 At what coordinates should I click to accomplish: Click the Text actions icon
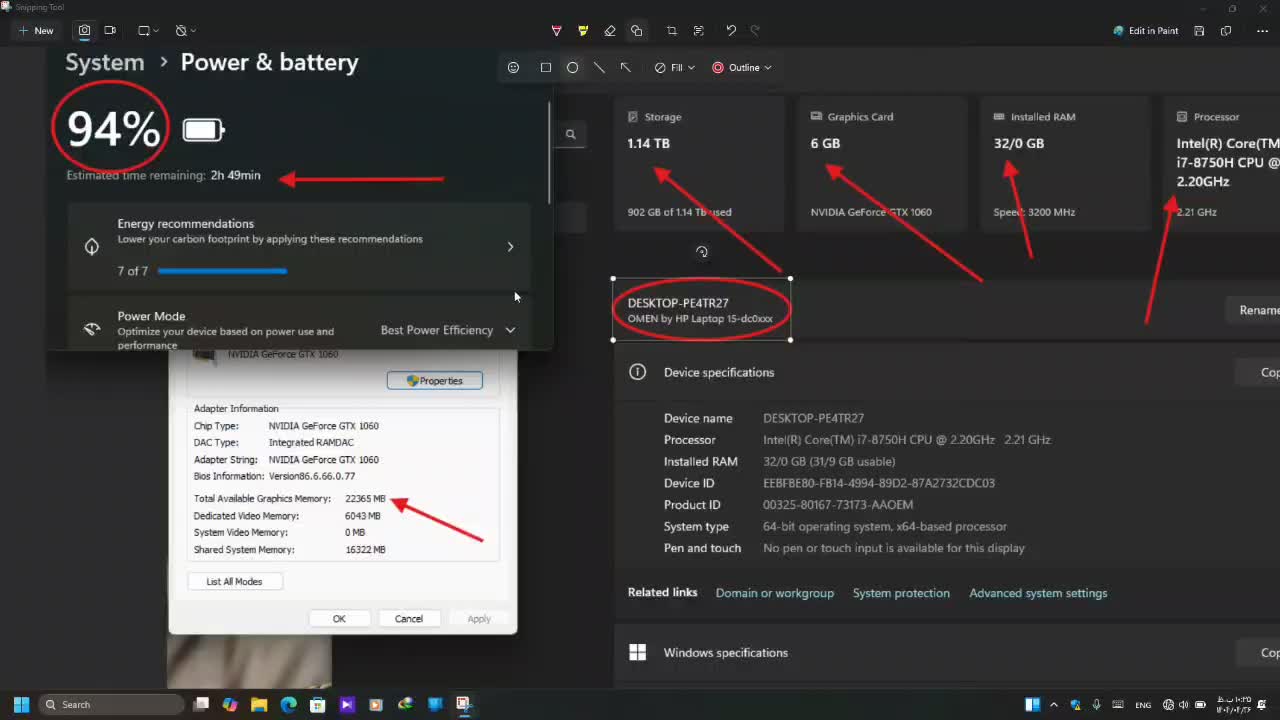(698, 31)
